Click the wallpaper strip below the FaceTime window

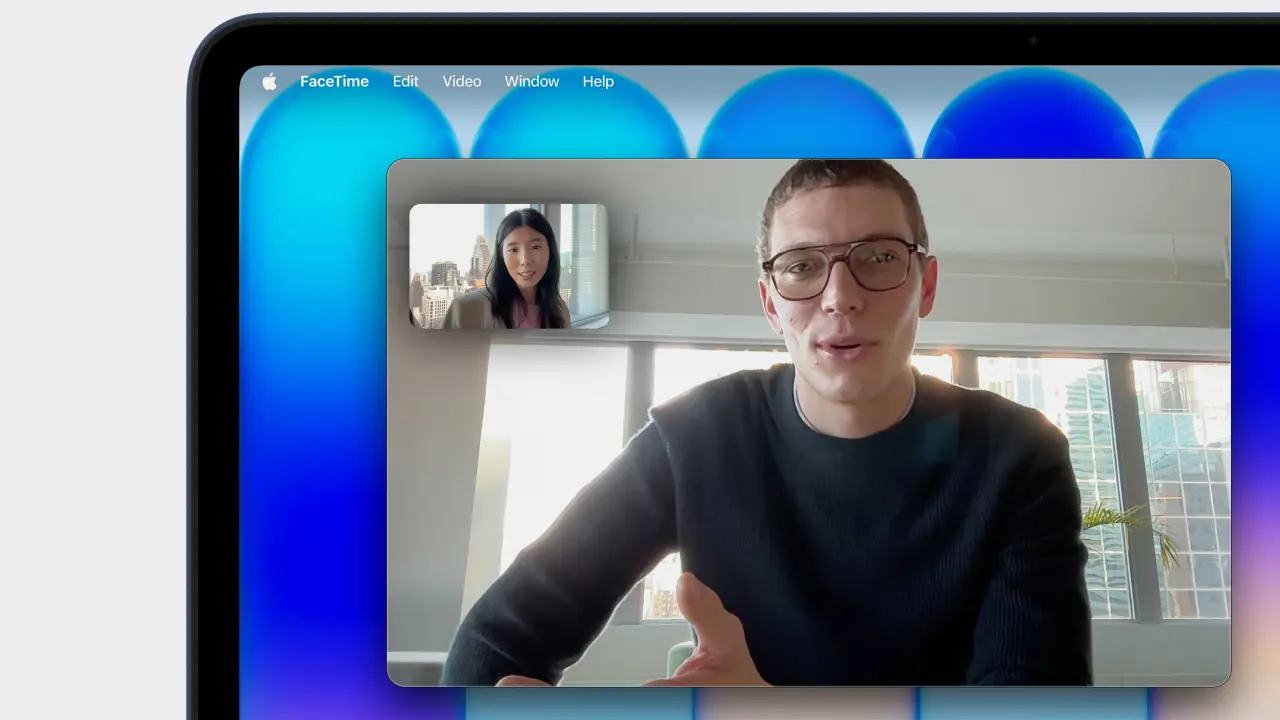click(800, 704)
